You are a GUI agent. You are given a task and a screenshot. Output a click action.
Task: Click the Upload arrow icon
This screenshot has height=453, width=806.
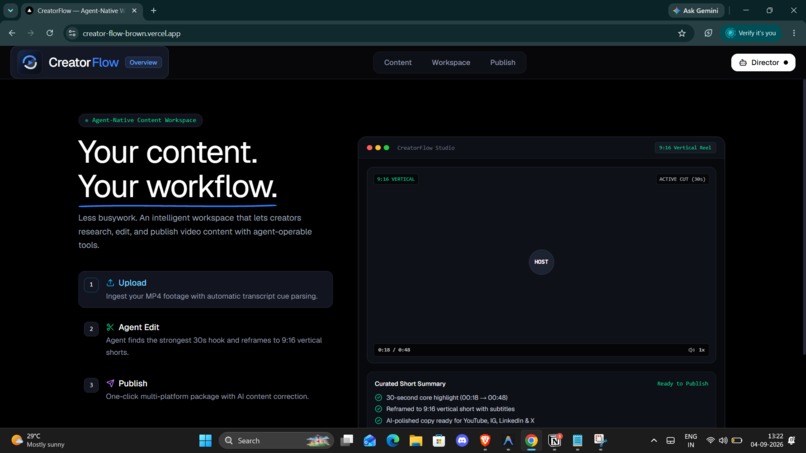click(110, 283)
